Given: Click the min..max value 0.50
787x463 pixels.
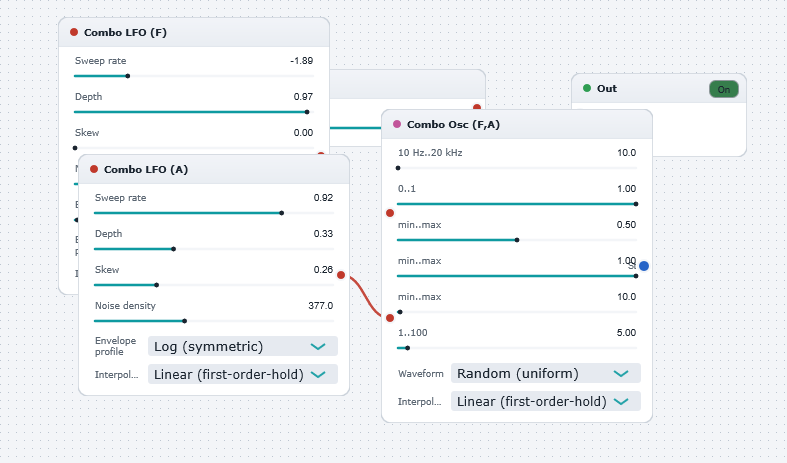Looking at the screenshot, I should pos(626,225).
